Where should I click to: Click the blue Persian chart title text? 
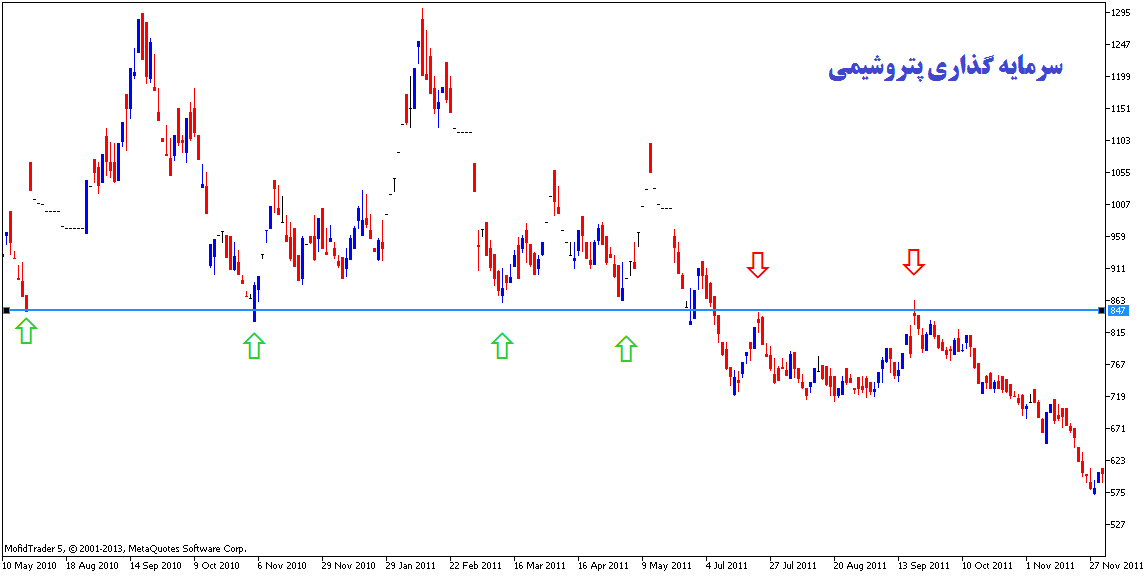[945, 68]
